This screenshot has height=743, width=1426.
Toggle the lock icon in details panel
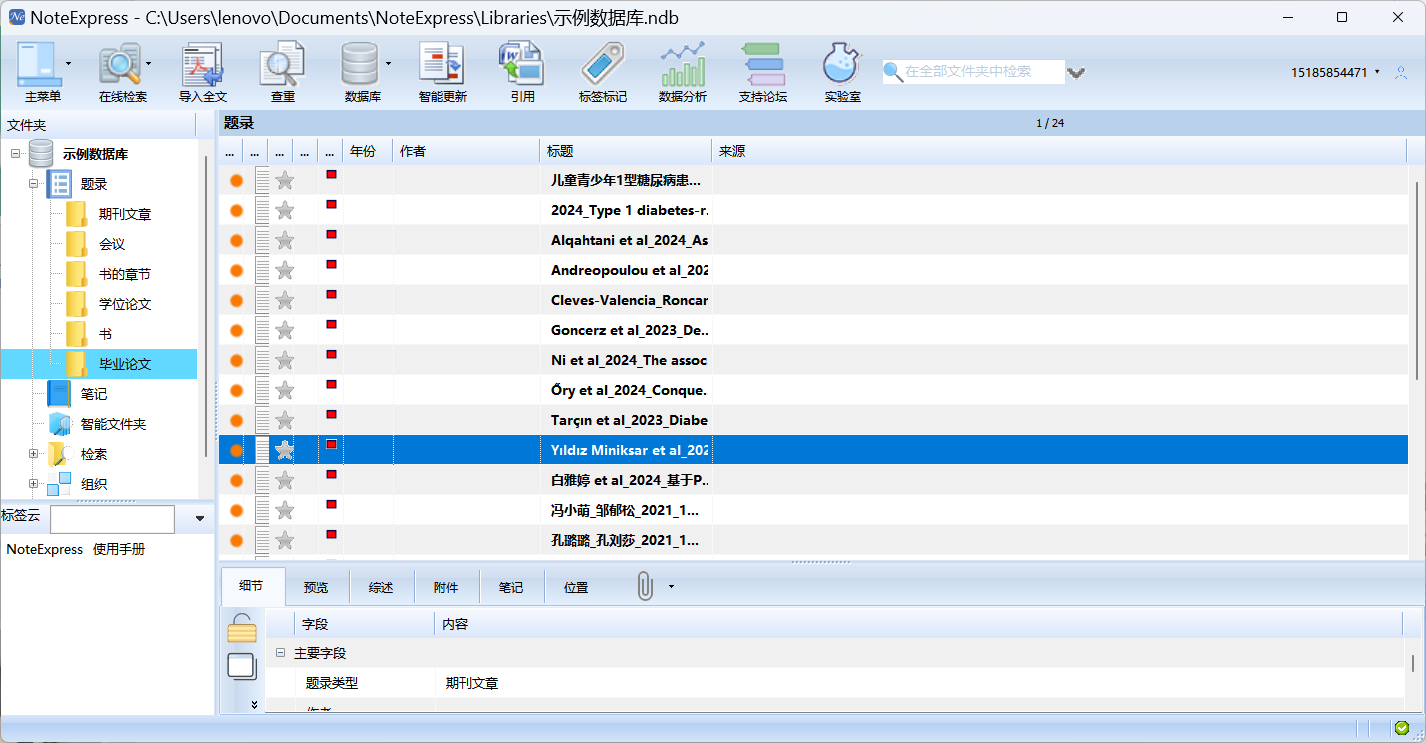pos(242,630)
